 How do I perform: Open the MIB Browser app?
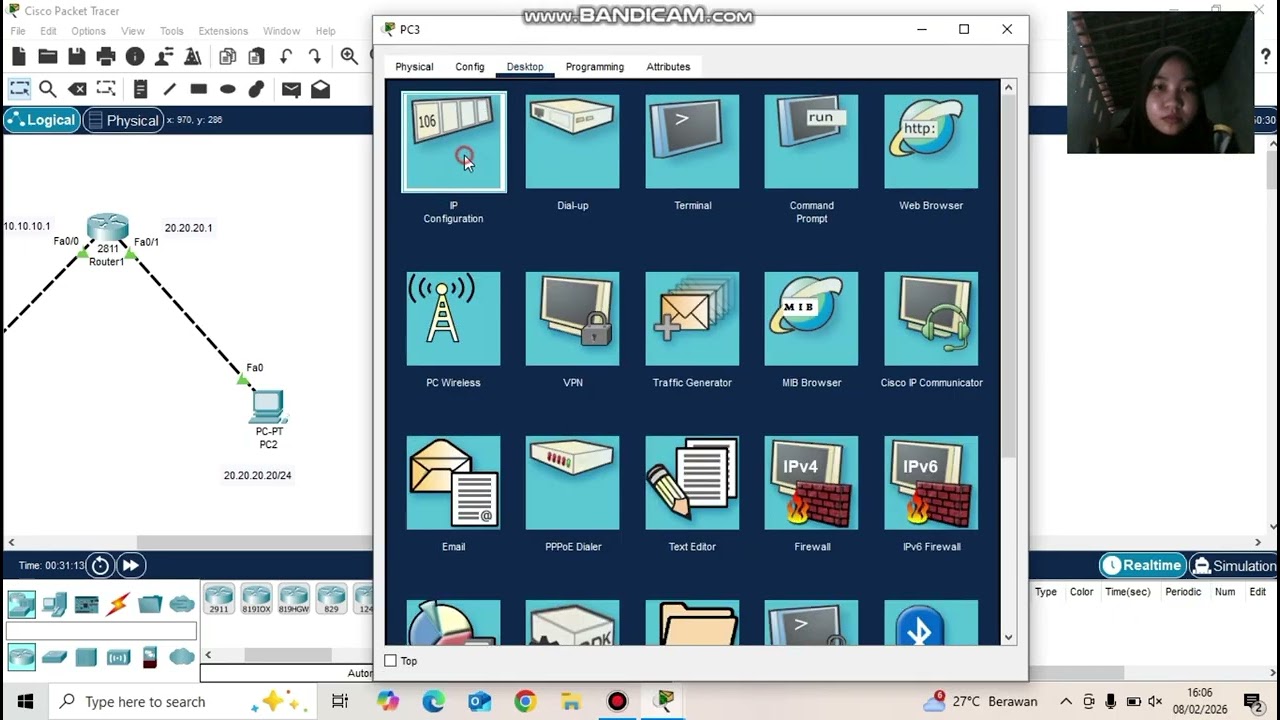click(811, 319)
